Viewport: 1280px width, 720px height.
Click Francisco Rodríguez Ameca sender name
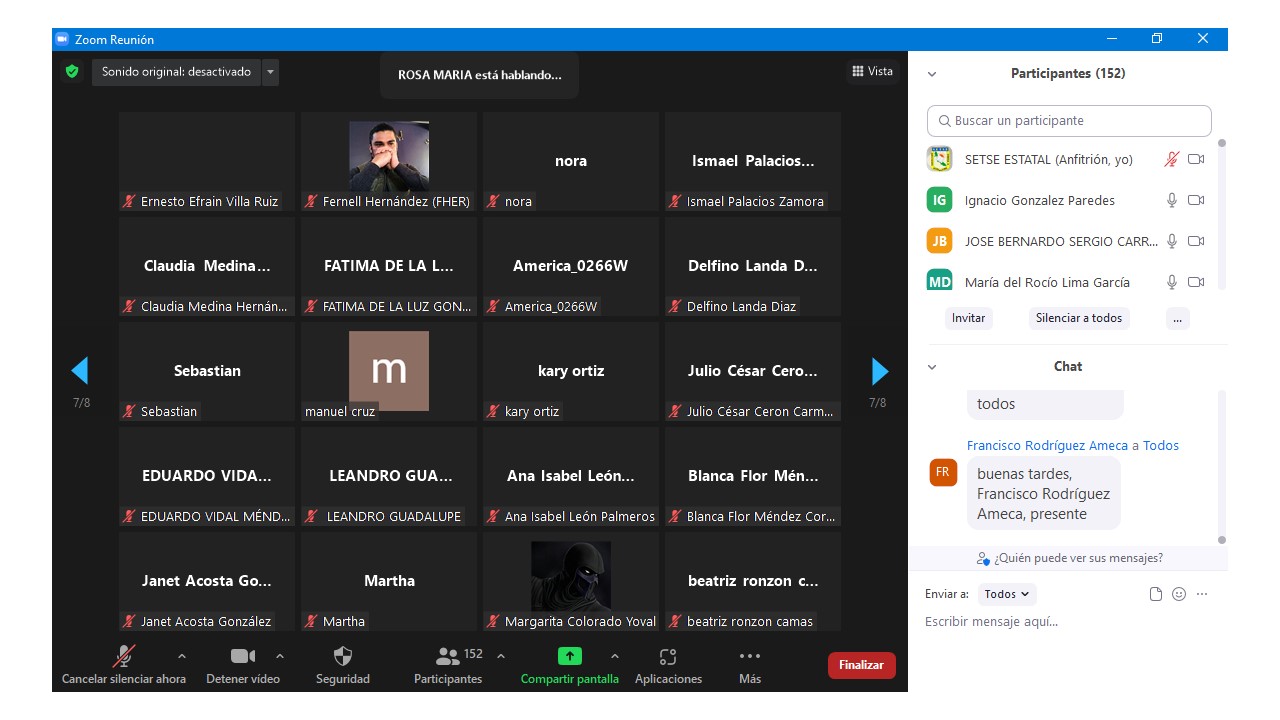pos(1047,446)
